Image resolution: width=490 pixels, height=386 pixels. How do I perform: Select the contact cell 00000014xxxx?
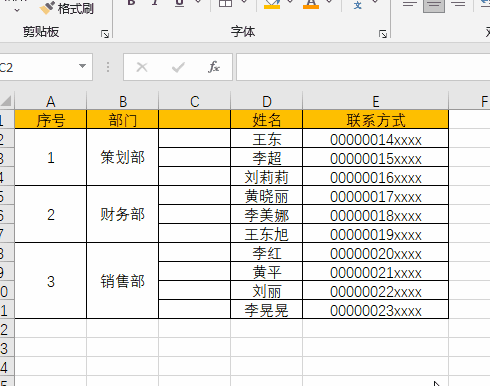point(376,138)
